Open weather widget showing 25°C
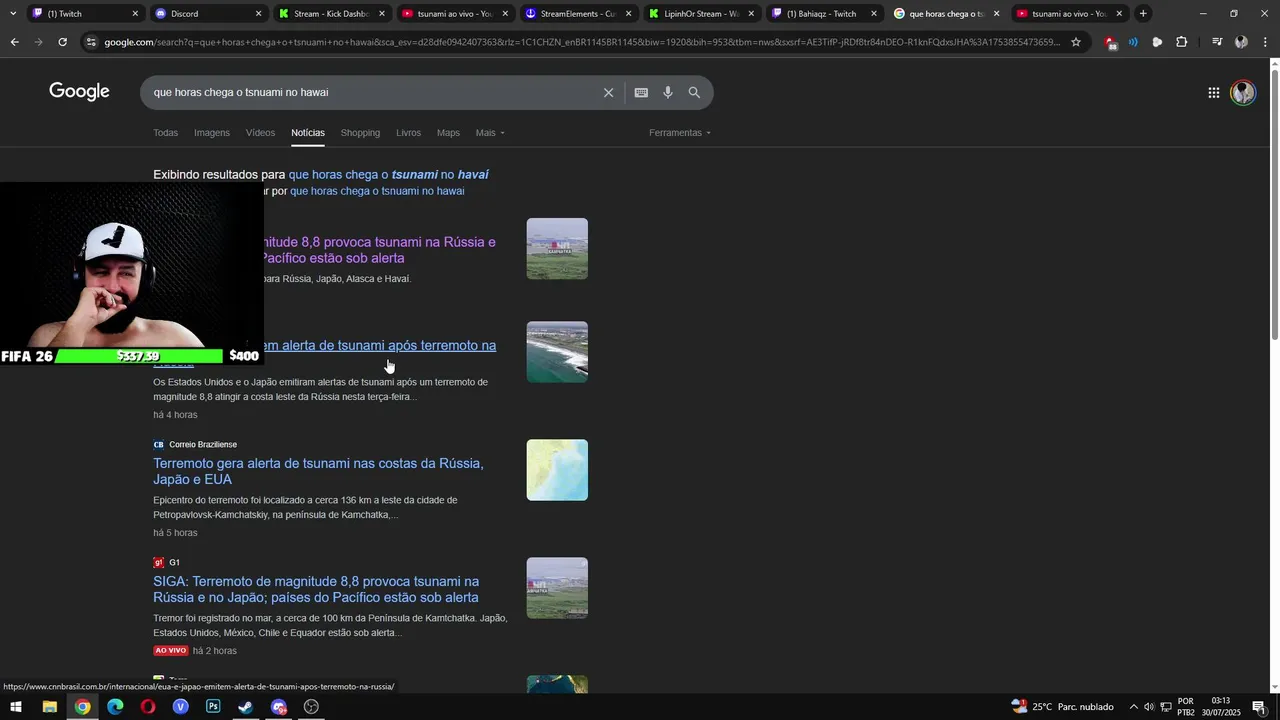The image size is (1280, 720). 1062,707
